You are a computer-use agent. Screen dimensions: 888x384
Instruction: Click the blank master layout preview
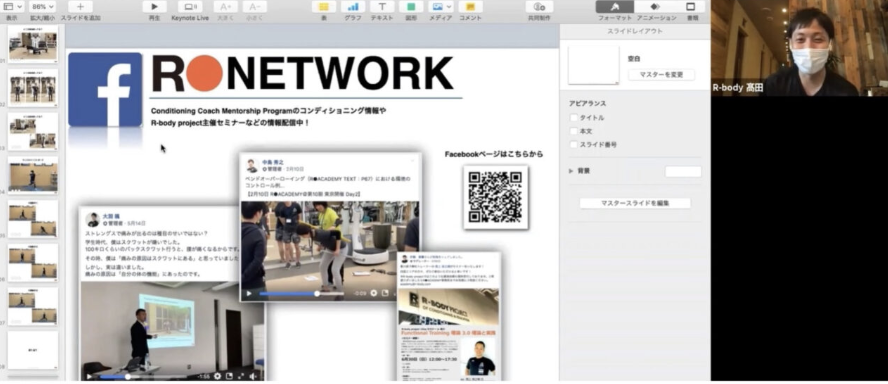594,65
